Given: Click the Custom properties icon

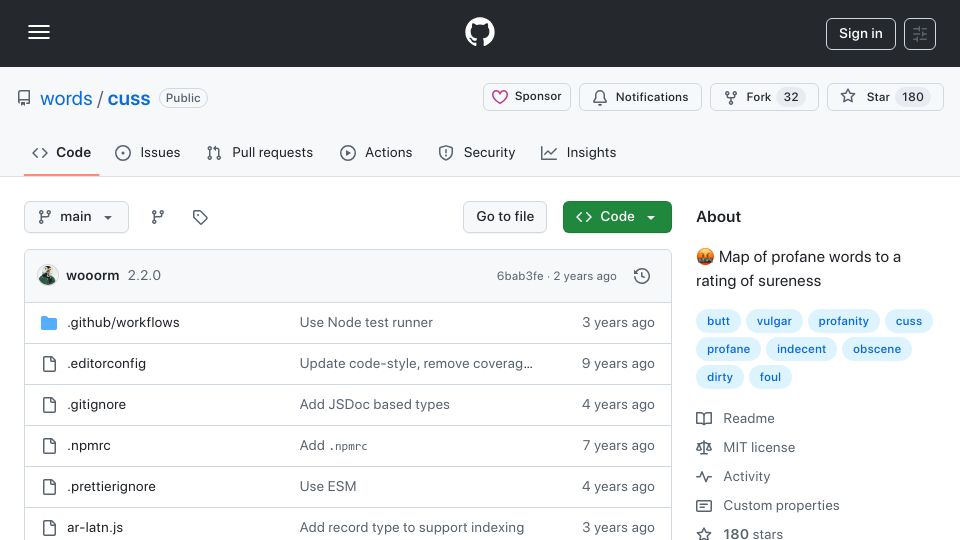Looking at the screenshot, I should click(704, 506).
